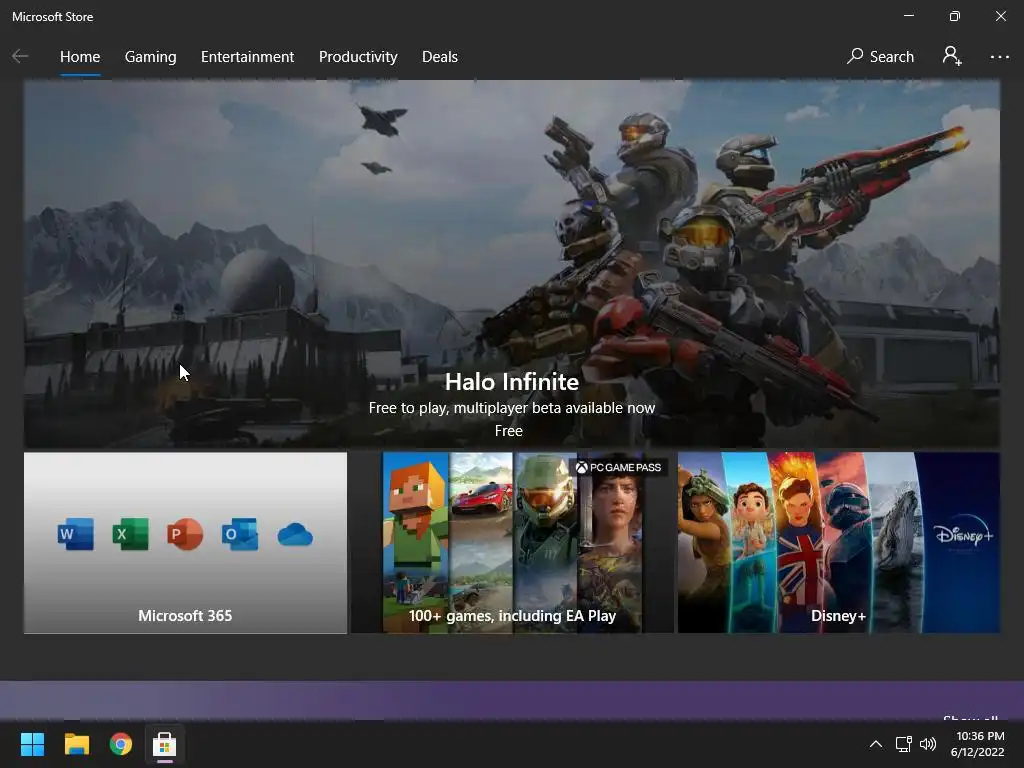Click the Halo Infinite title text
Viewport: 1024px width, 768px height.
pos(511,381)
